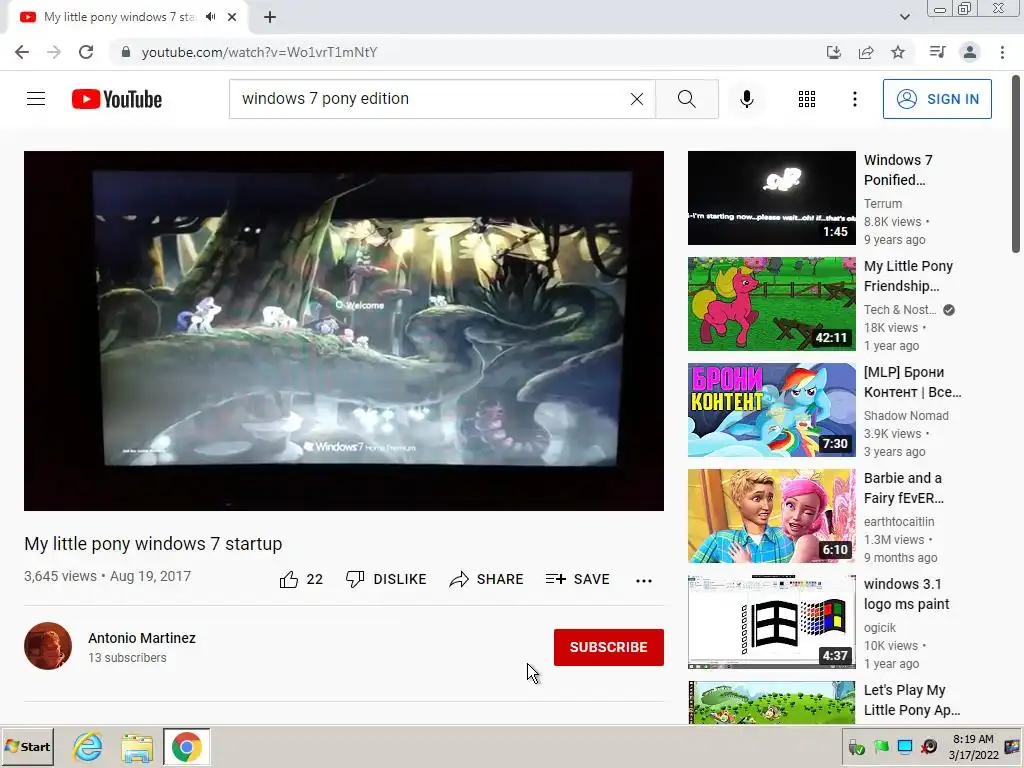The image size is (1024, 768).
Task: Open the media control icon in Chrome toolbar
Action: coord(937,52)
